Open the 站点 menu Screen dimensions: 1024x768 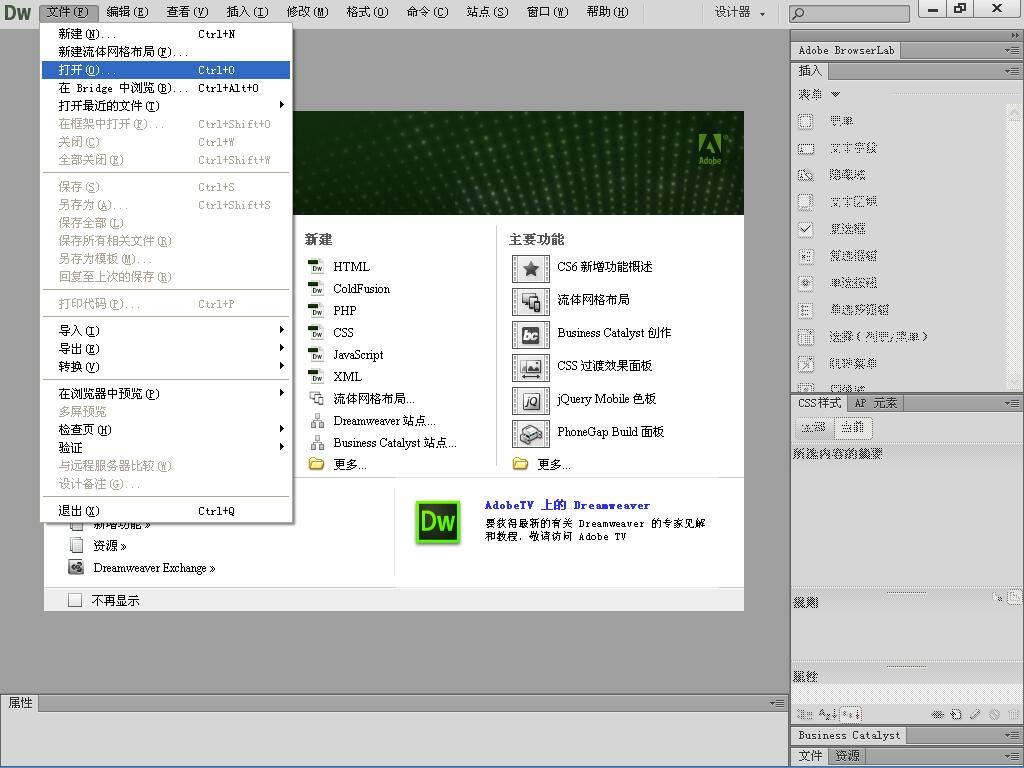tap(487, 12)
